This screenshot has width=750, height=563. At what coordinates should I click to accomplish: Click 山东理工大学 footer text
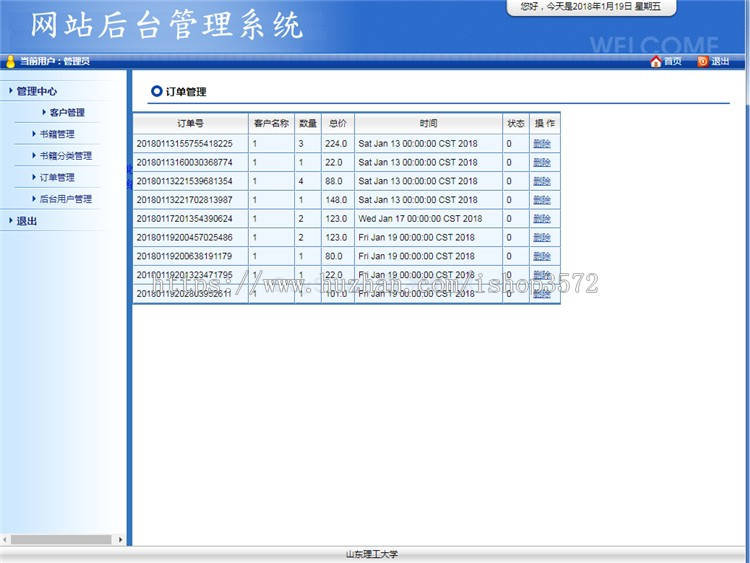coord(372,554)
